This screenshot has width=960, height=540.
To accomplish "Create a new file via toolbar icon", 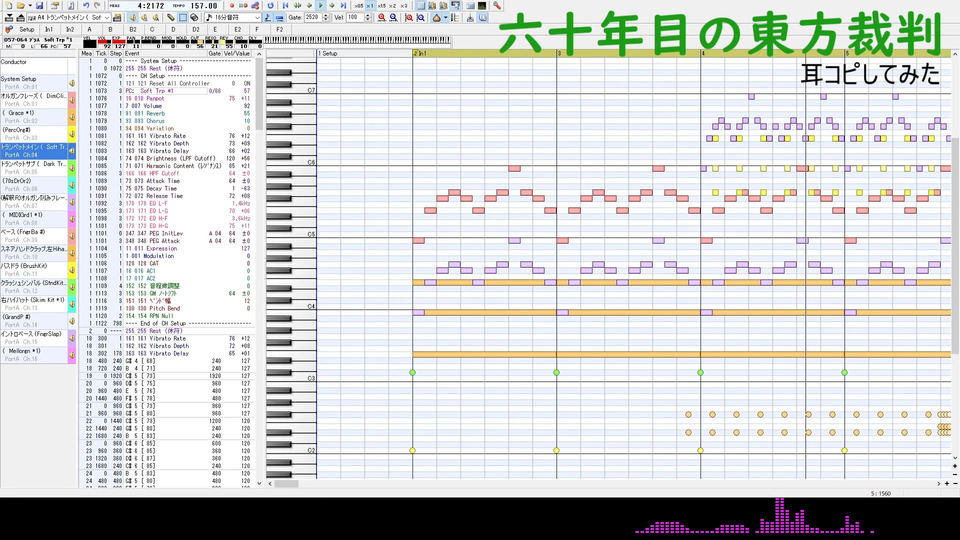I will click(9, 6).
